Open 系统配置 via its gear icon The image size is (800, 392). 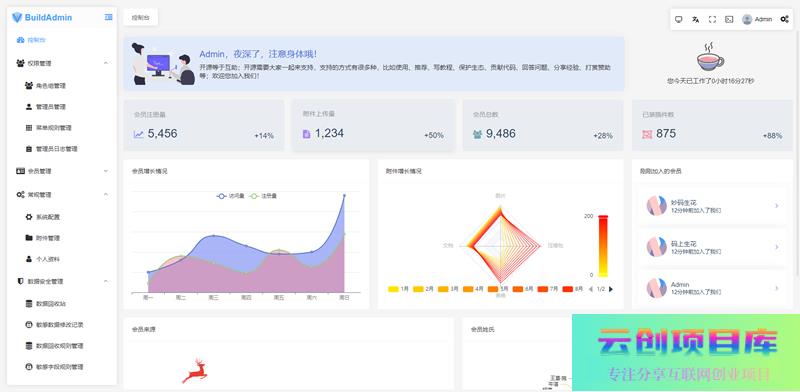click(x=29, y=217)
